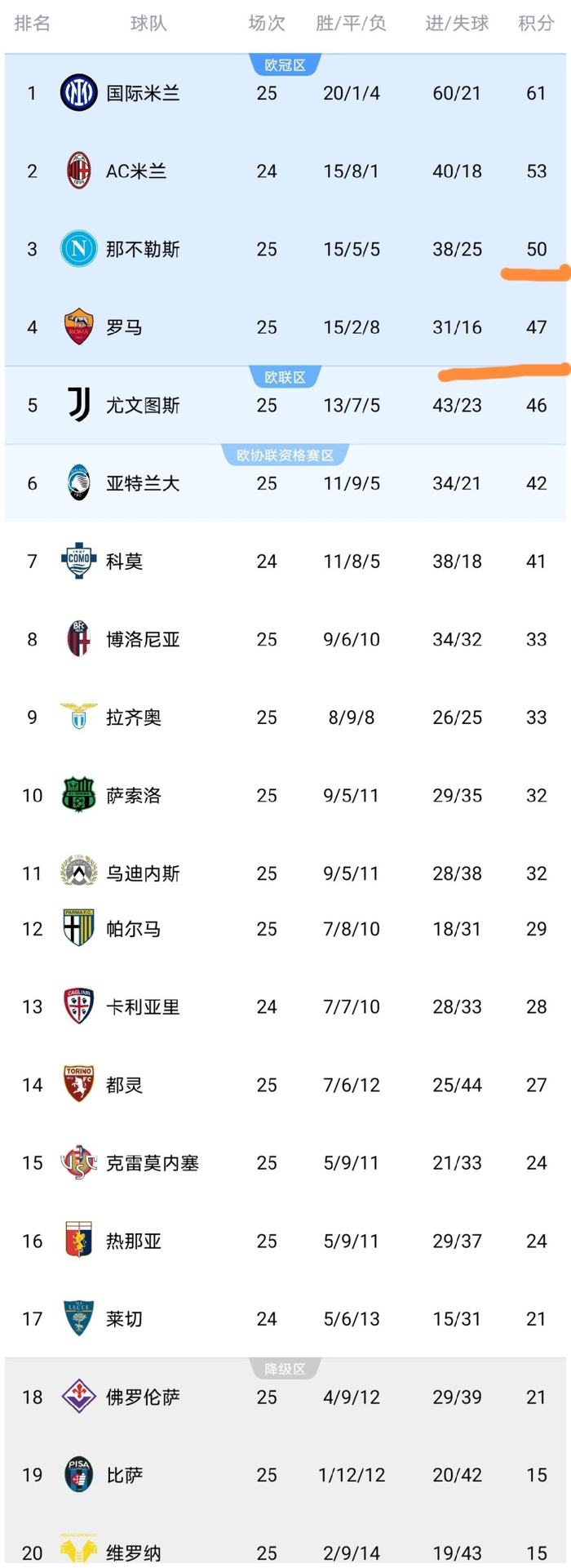Click team name 乌迪内斯
This screenshot has width=571, height=1568.
coord(143,873)
